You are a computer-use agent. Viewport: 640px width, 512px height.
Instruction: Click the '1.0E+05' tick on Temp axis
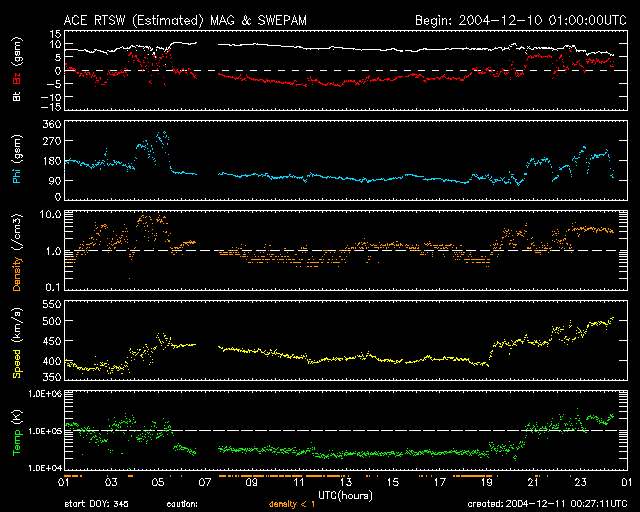tap(45, 431)
